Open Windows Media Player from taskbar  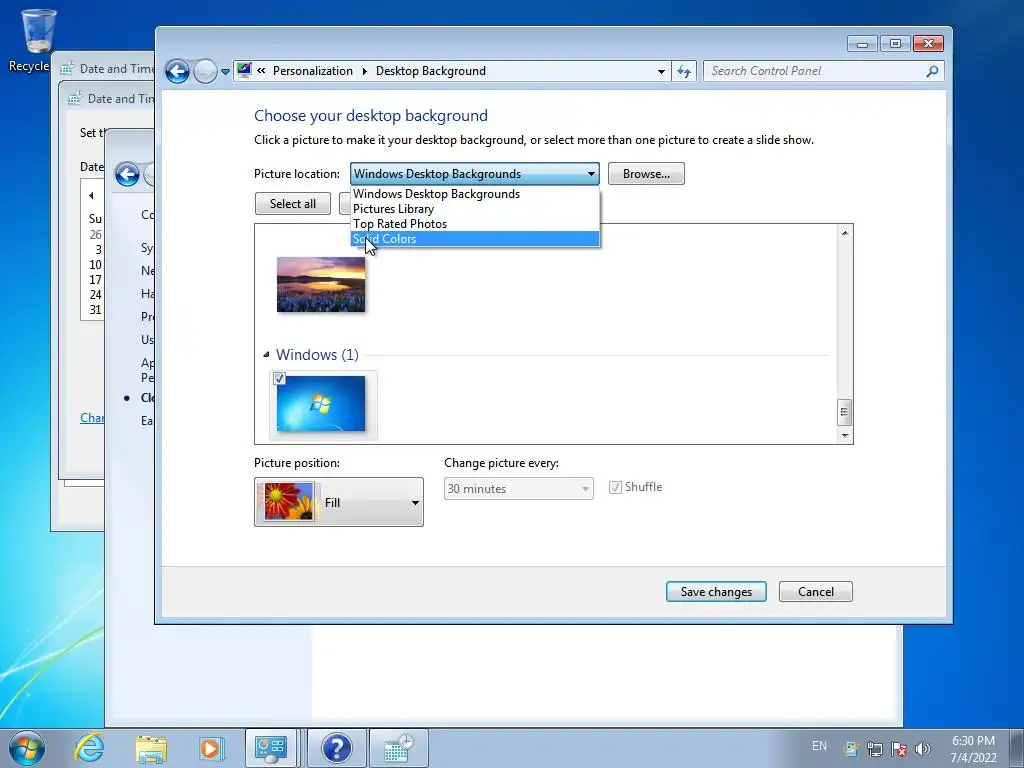pos(211,748)
